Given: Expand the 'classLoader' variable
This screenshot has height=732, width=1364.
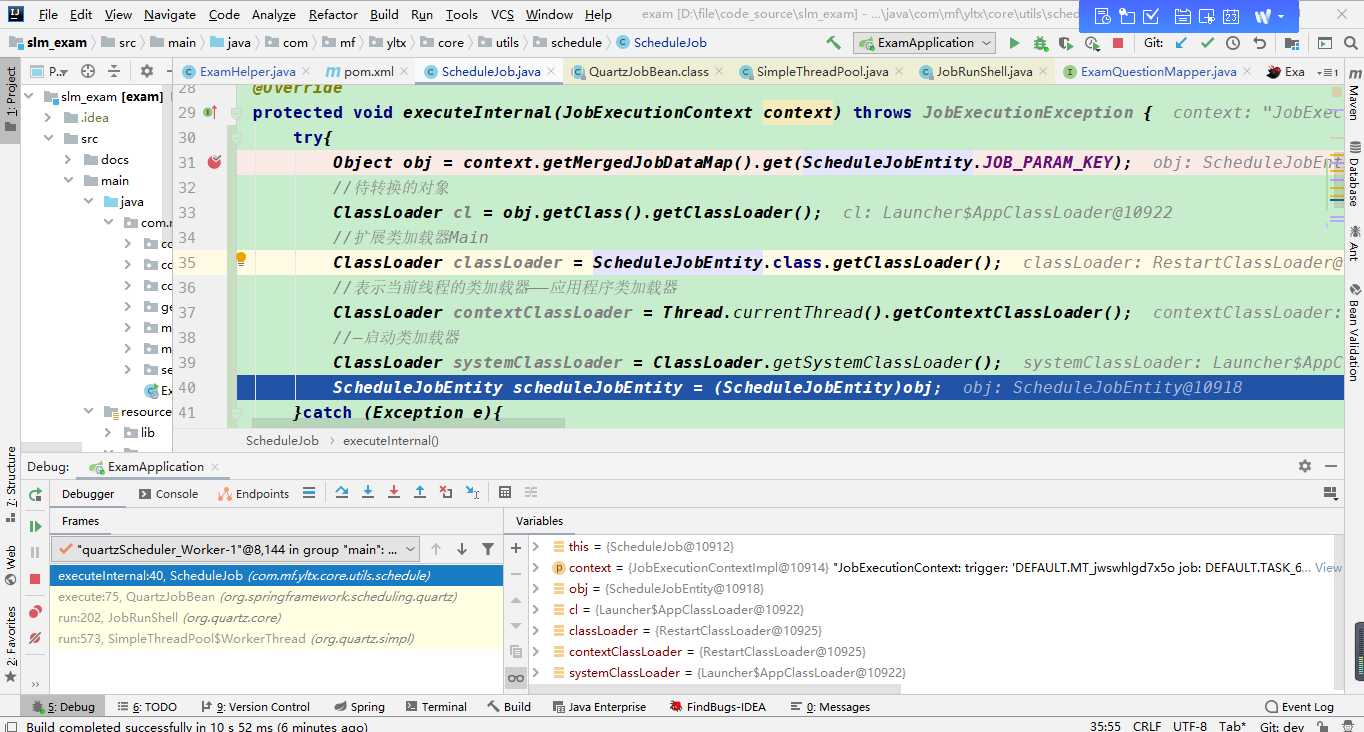Looking at the screenshot, I should pos(536,630).
